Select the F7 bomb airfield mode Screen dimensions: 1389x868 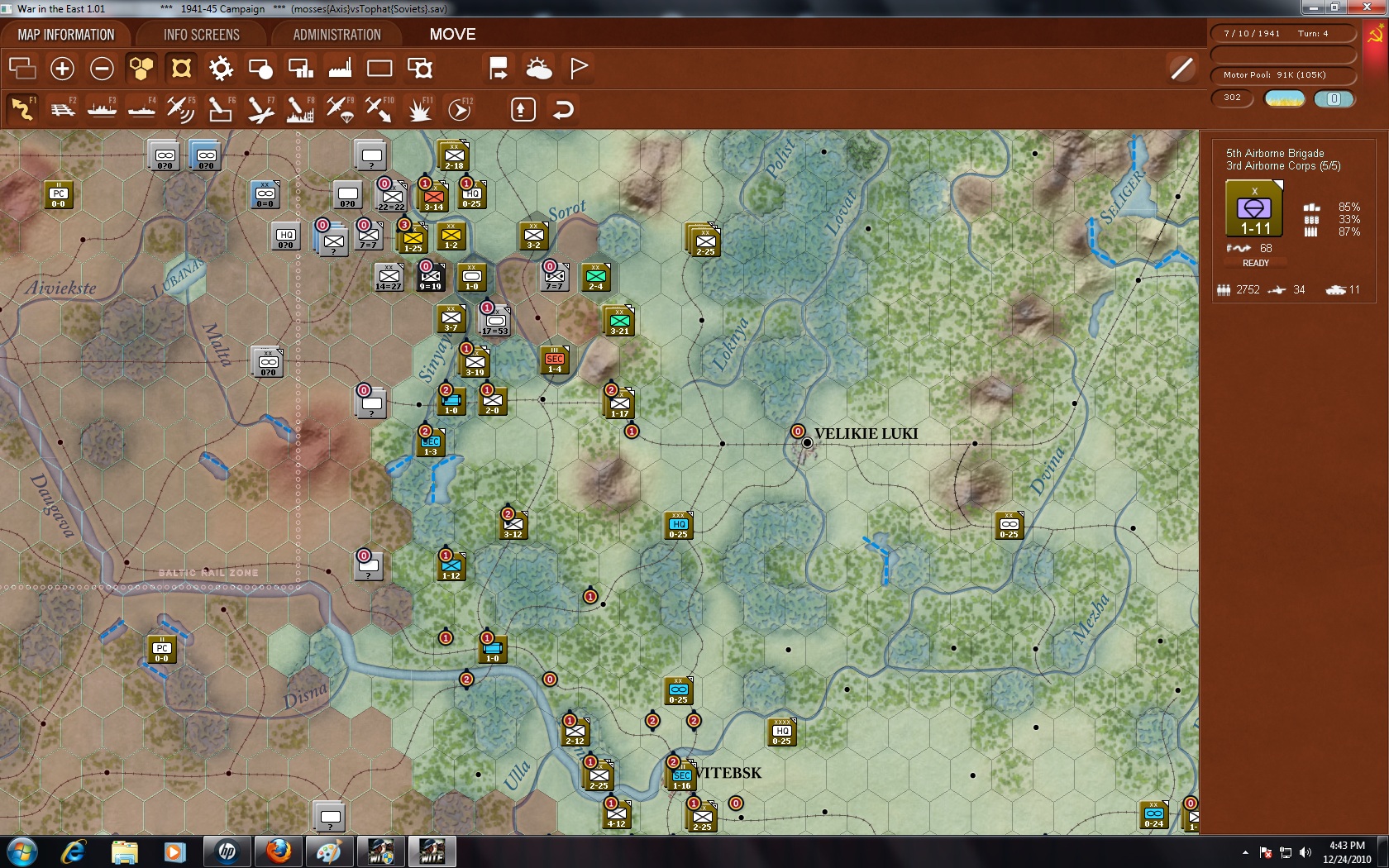coord(260,109)
